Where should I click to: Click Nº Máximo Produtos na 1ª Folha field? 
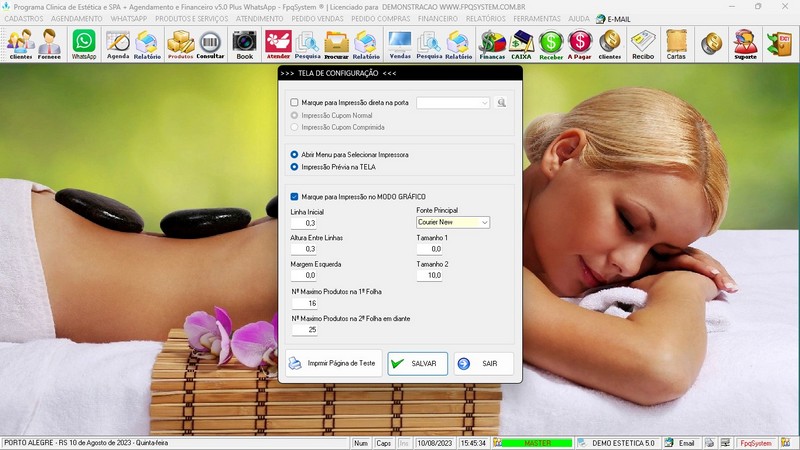tap(305, 303)
